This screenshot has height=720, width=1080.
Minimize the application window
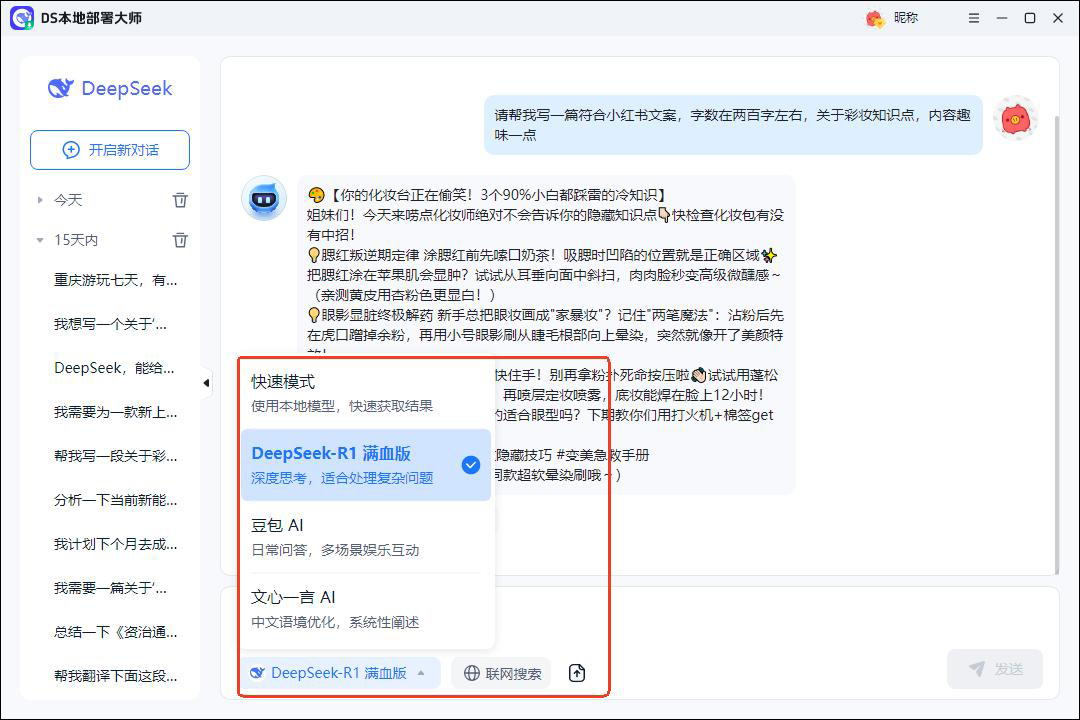click(1001, 19)
